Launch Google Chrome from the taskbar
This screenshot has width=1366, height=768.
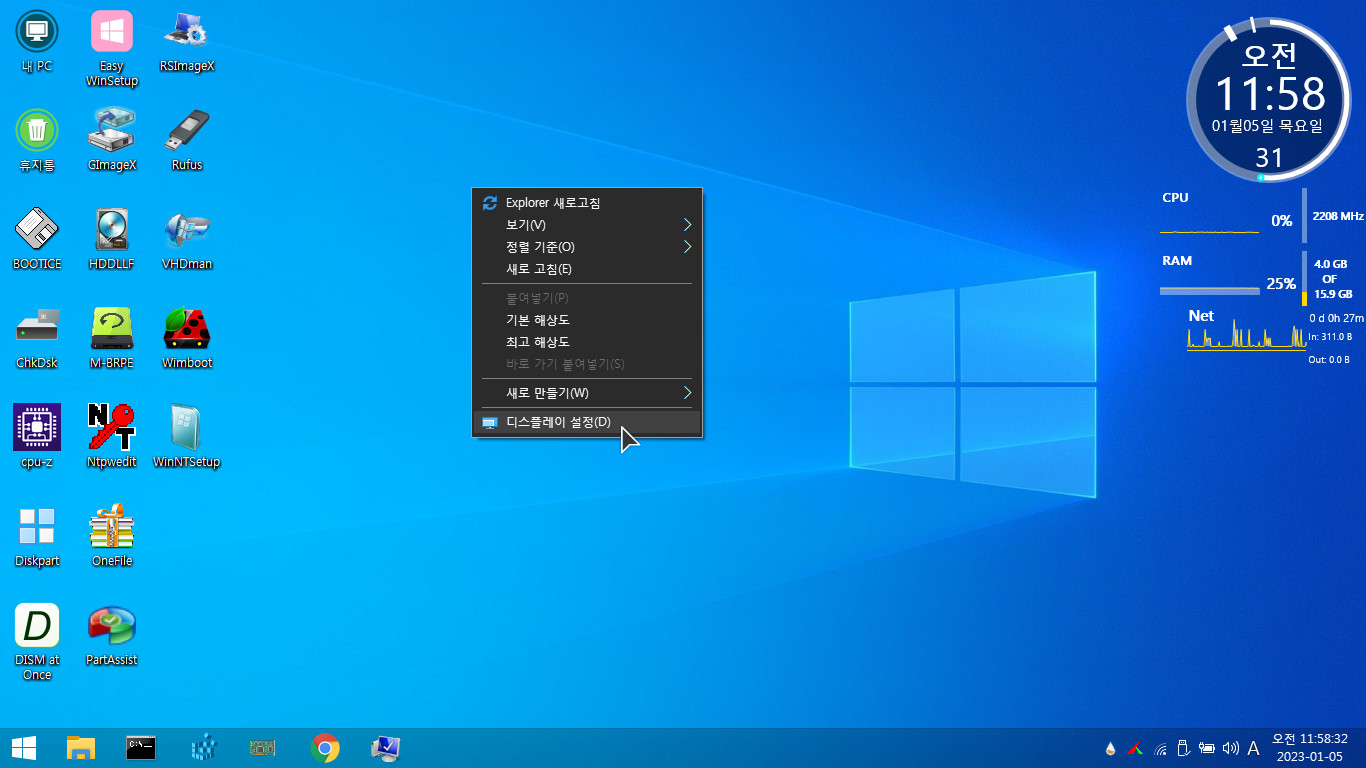coord(324,748)
